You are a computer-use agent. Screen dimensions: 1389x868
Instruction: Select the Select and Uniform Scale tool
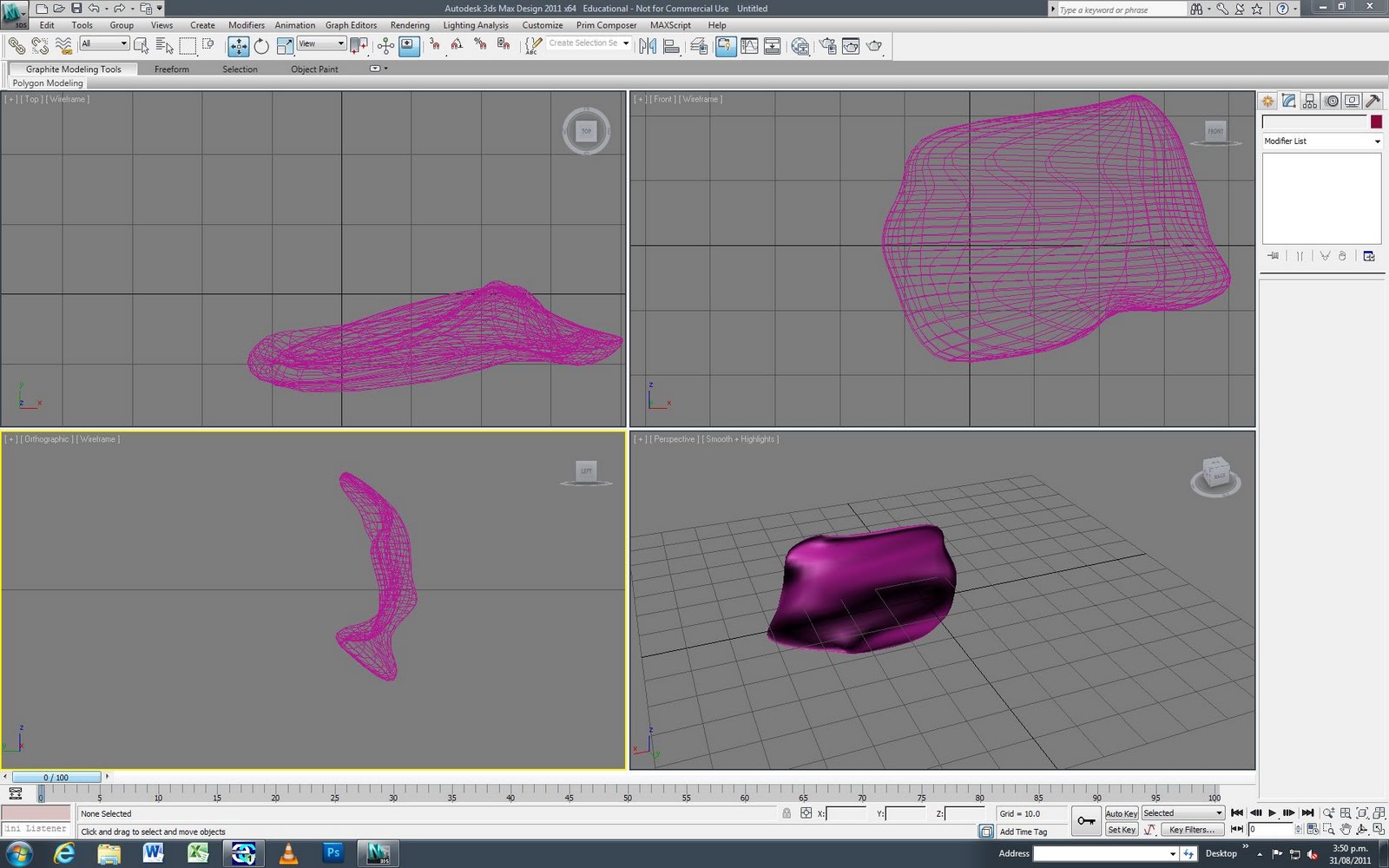pyautogui.click(x=286, y=46)
